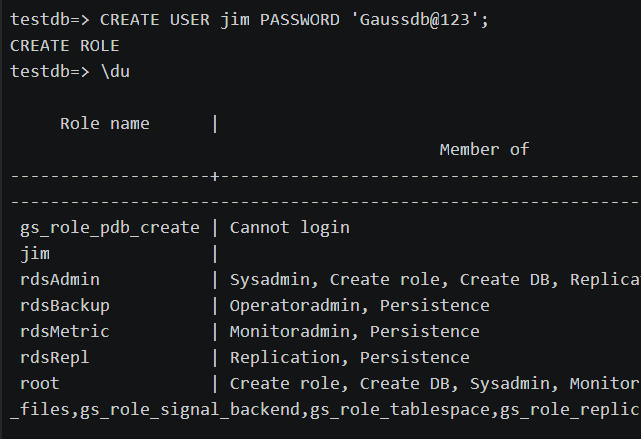Viewport: 641px width, 439px height.
Task: Select the rdsMetric role name
Action: pyautogui.click(x=65, y=332)
